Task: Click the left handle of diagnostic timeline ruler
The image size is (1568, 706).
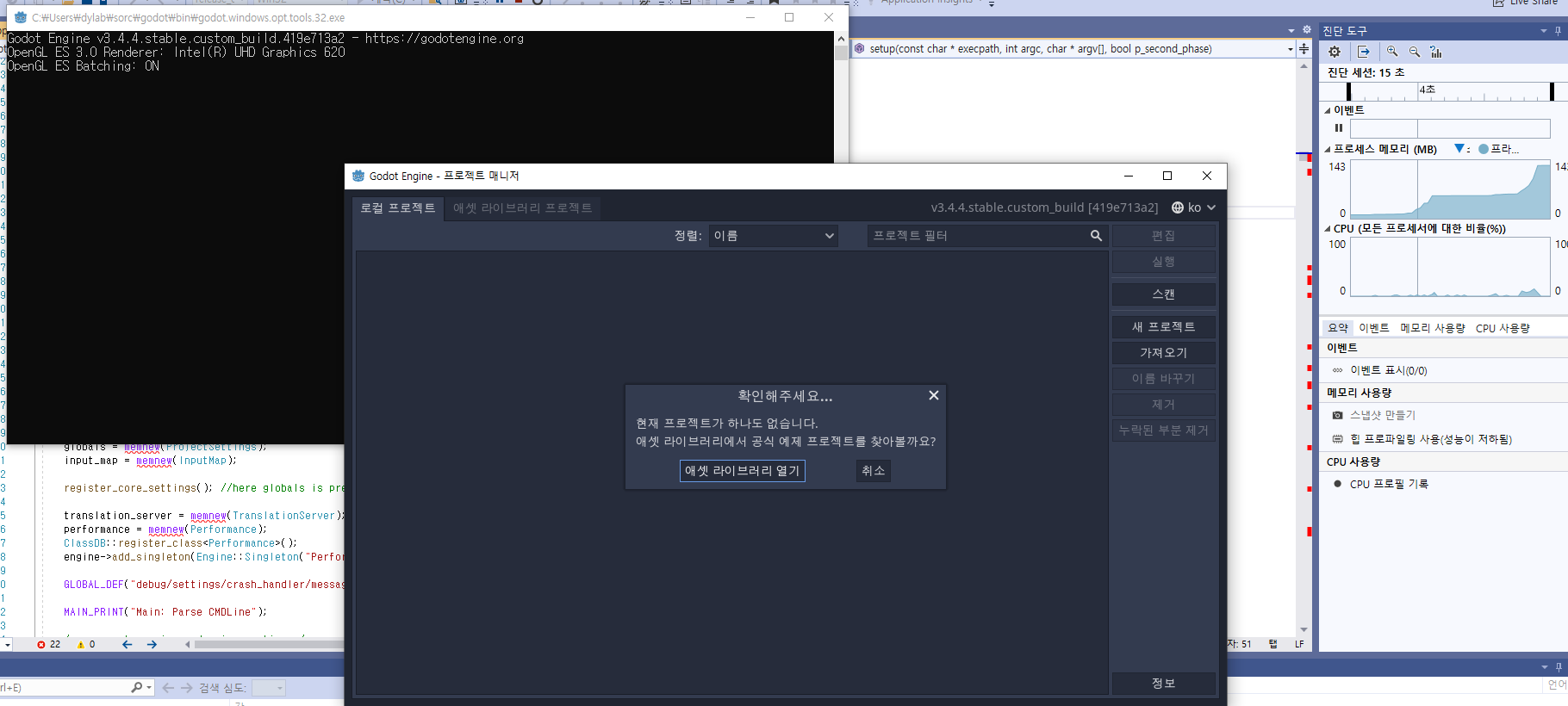Action: click(x=1348, y=91)
